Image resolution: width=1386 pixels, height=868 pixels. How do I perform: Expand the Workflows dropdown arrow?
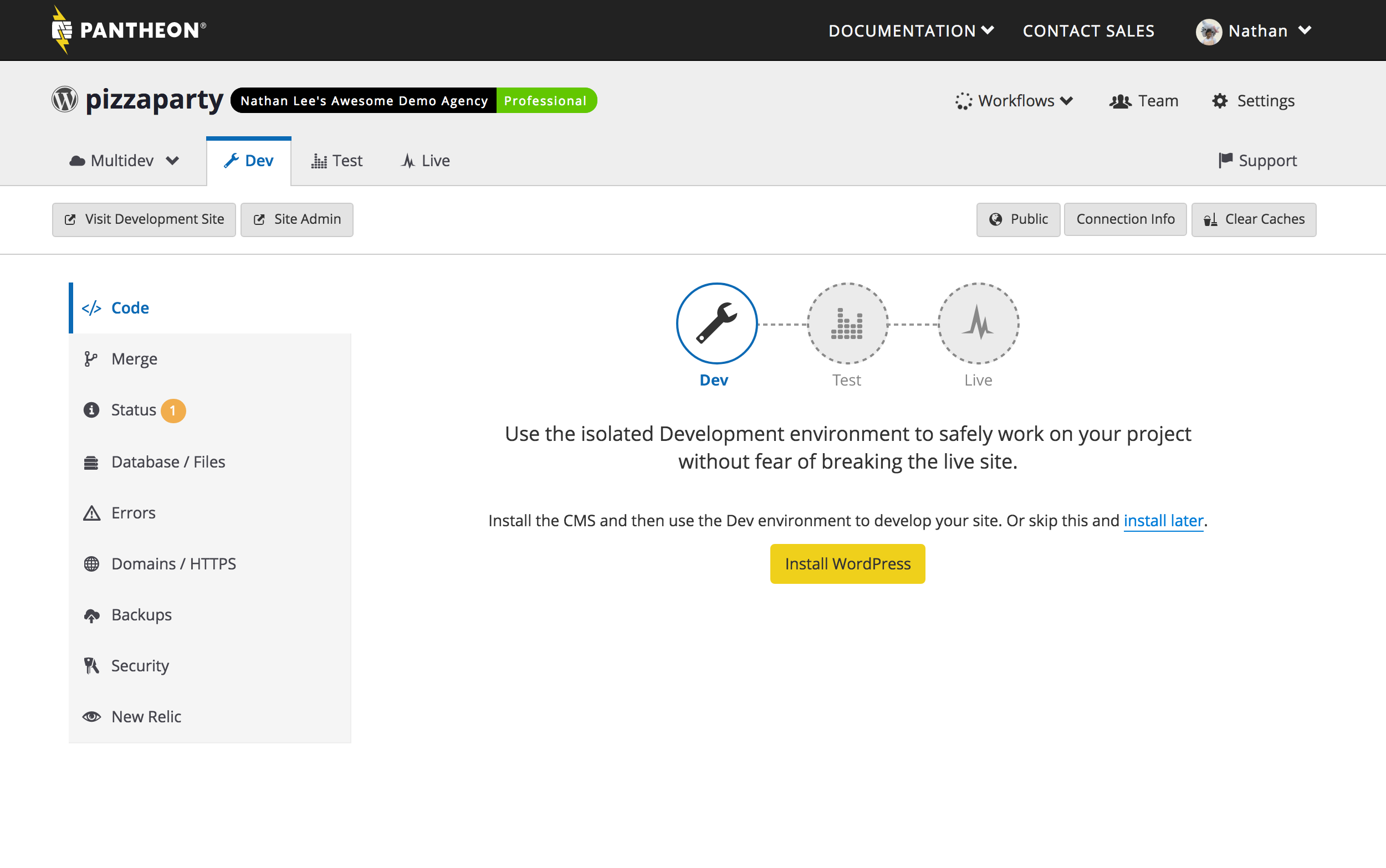[x=1066, y=101]
